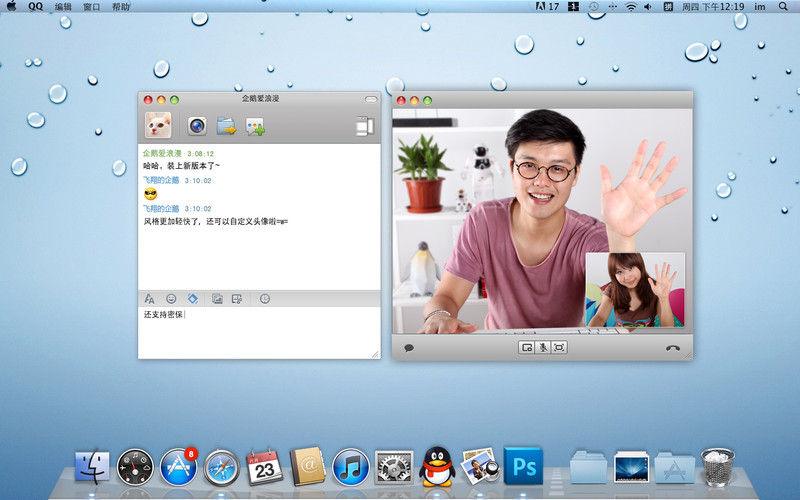Toggle the side panel icon in chat toolbar
This screenshot has height=500, width=800.
click(x=365, y=126)
